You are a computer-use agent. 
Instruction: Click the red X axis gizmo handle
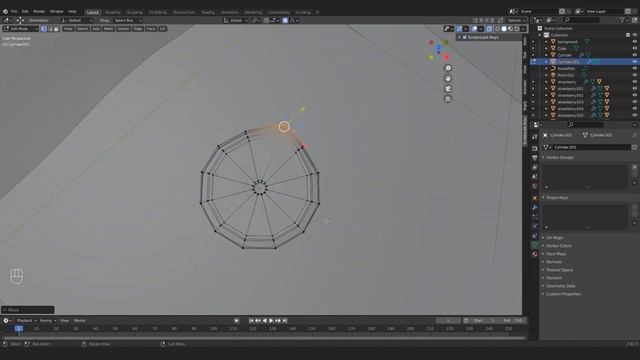click(446, 58)
